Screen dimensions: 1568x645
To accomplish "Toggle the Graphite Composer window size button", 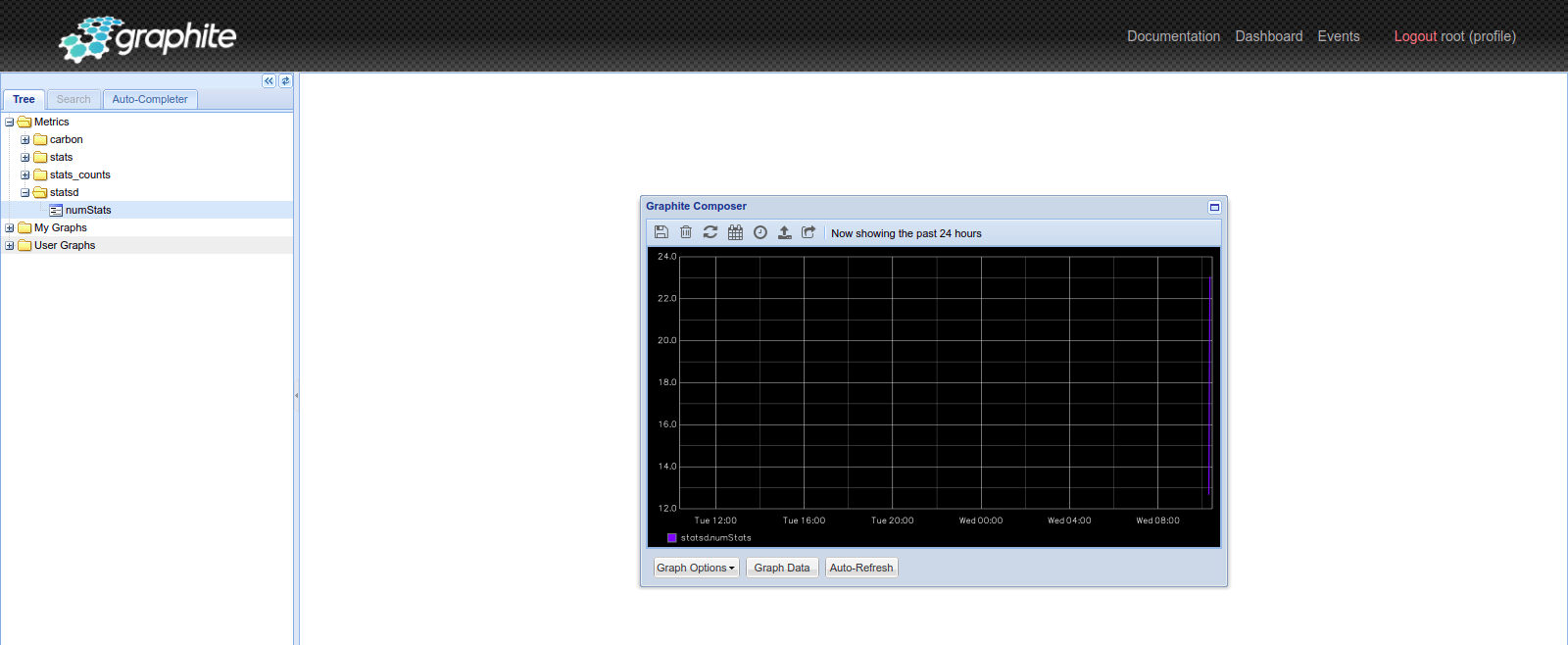I will coord(1214,207).
